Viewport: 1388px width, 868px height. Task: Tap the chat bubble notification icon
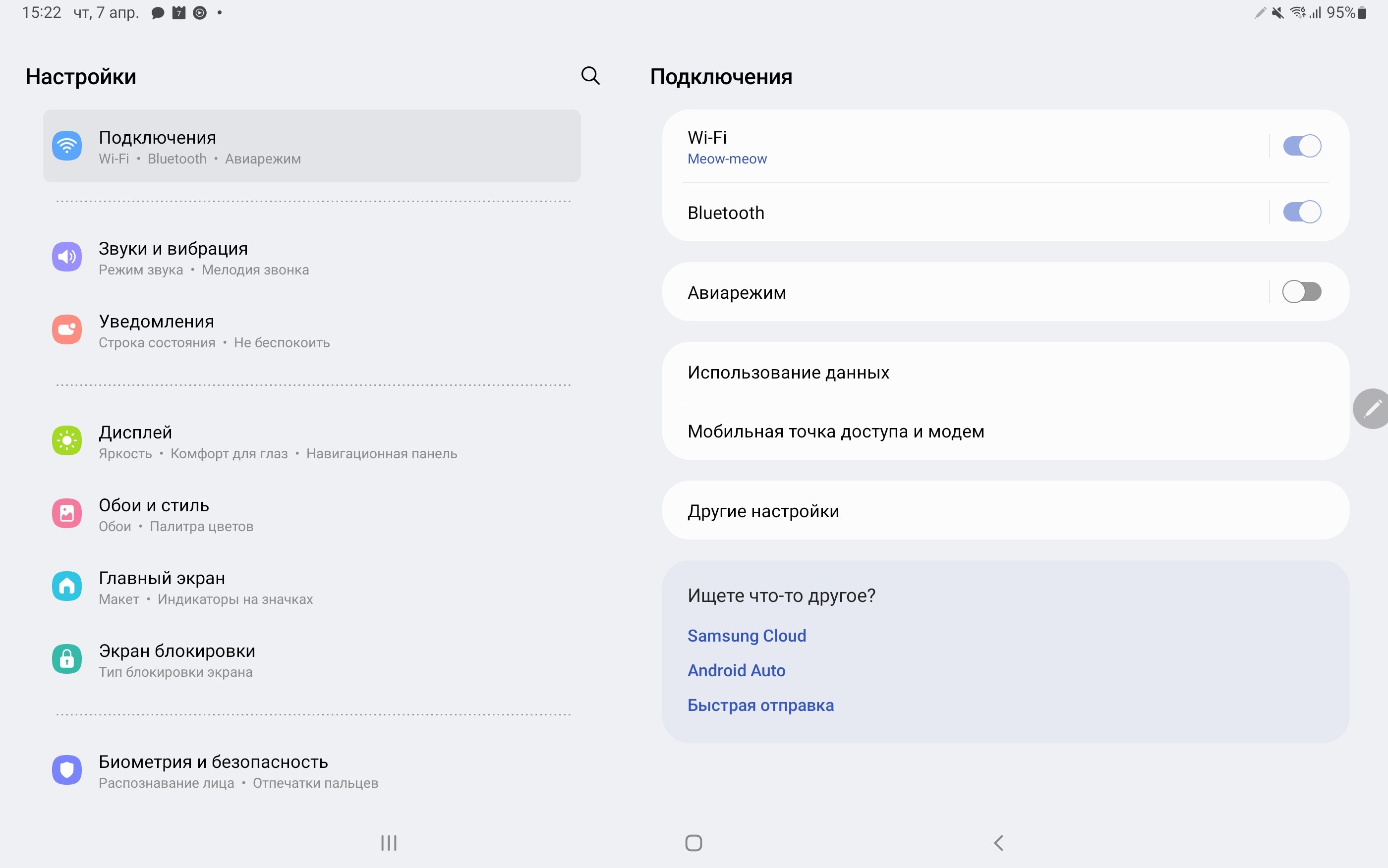point(157,12)
